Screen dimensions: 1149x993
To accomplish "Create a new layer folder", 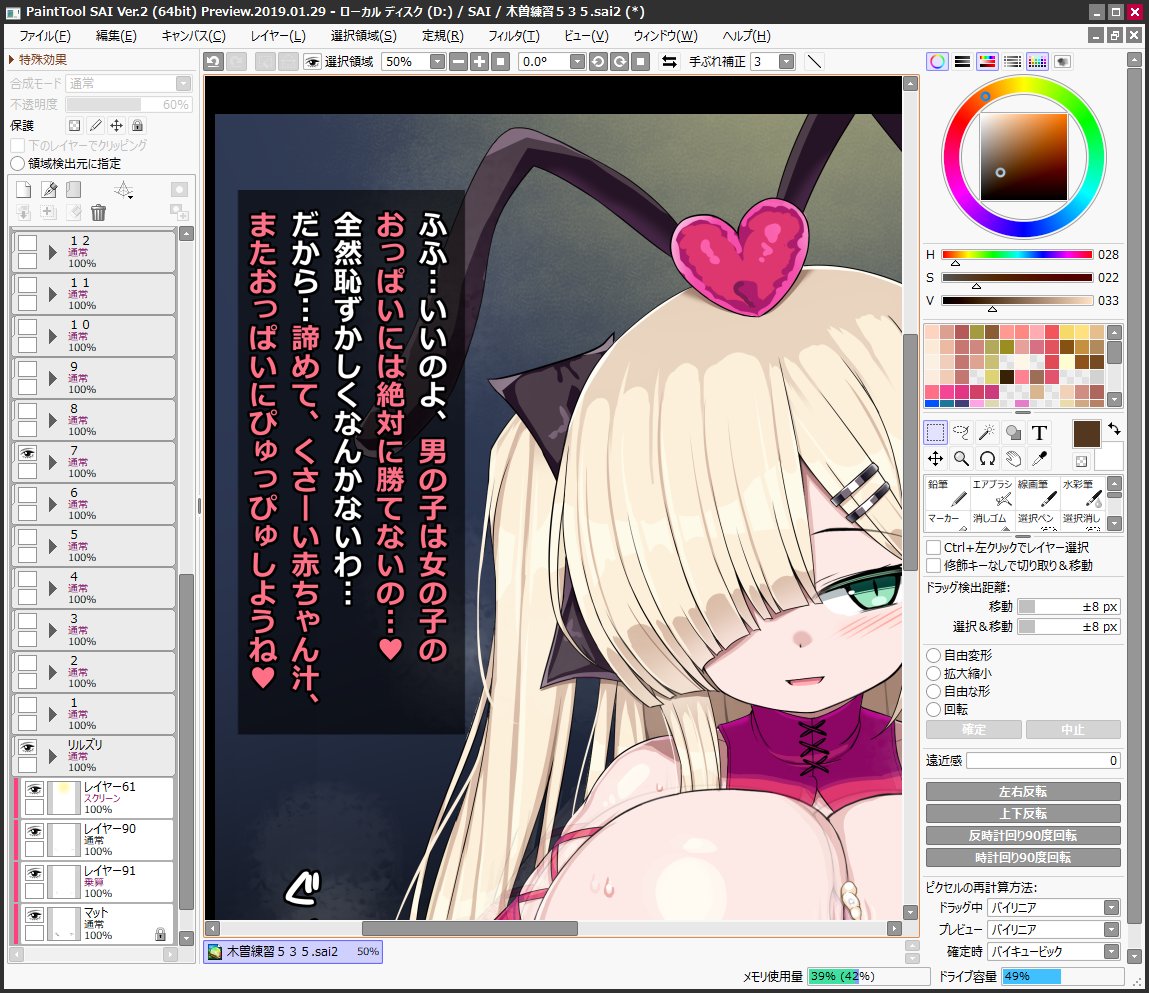I will pos(73,190).
